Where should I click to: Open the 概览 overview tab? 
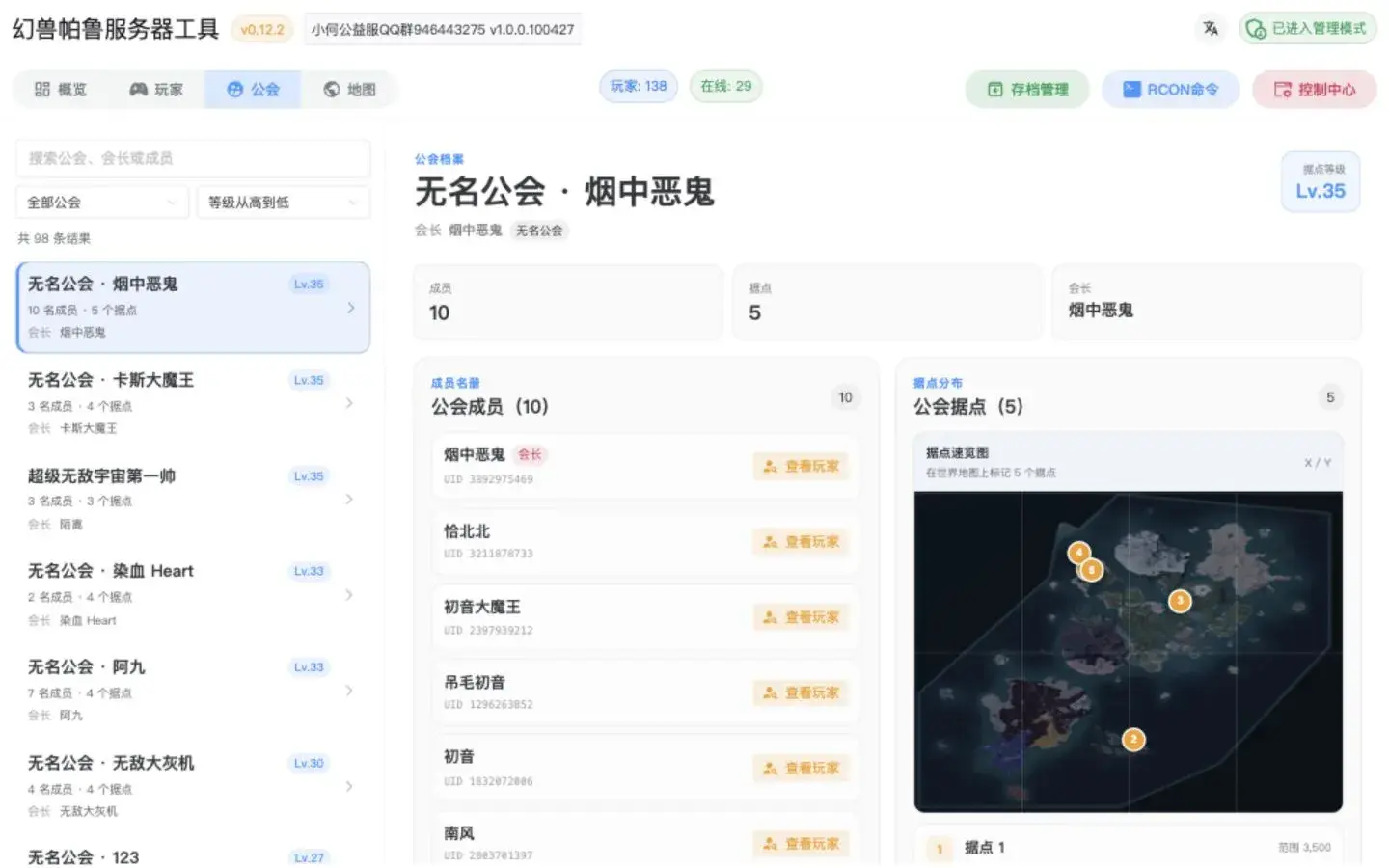61,89
